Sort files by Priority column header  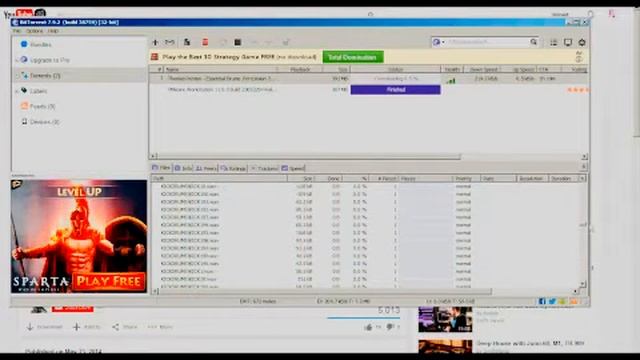tap(466, 179)
